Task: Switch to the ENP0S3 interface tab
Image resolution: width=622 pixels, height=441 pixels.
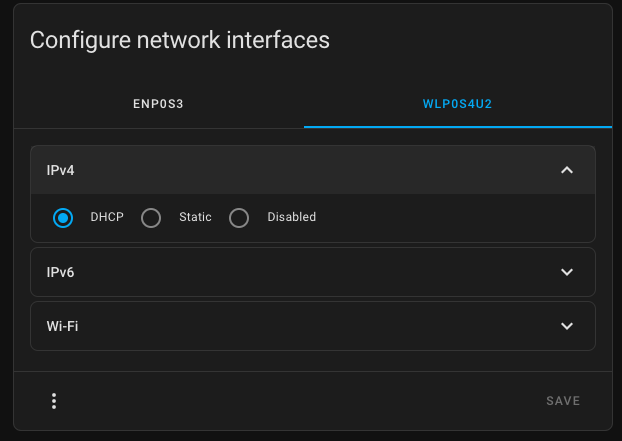Action: 159,103
